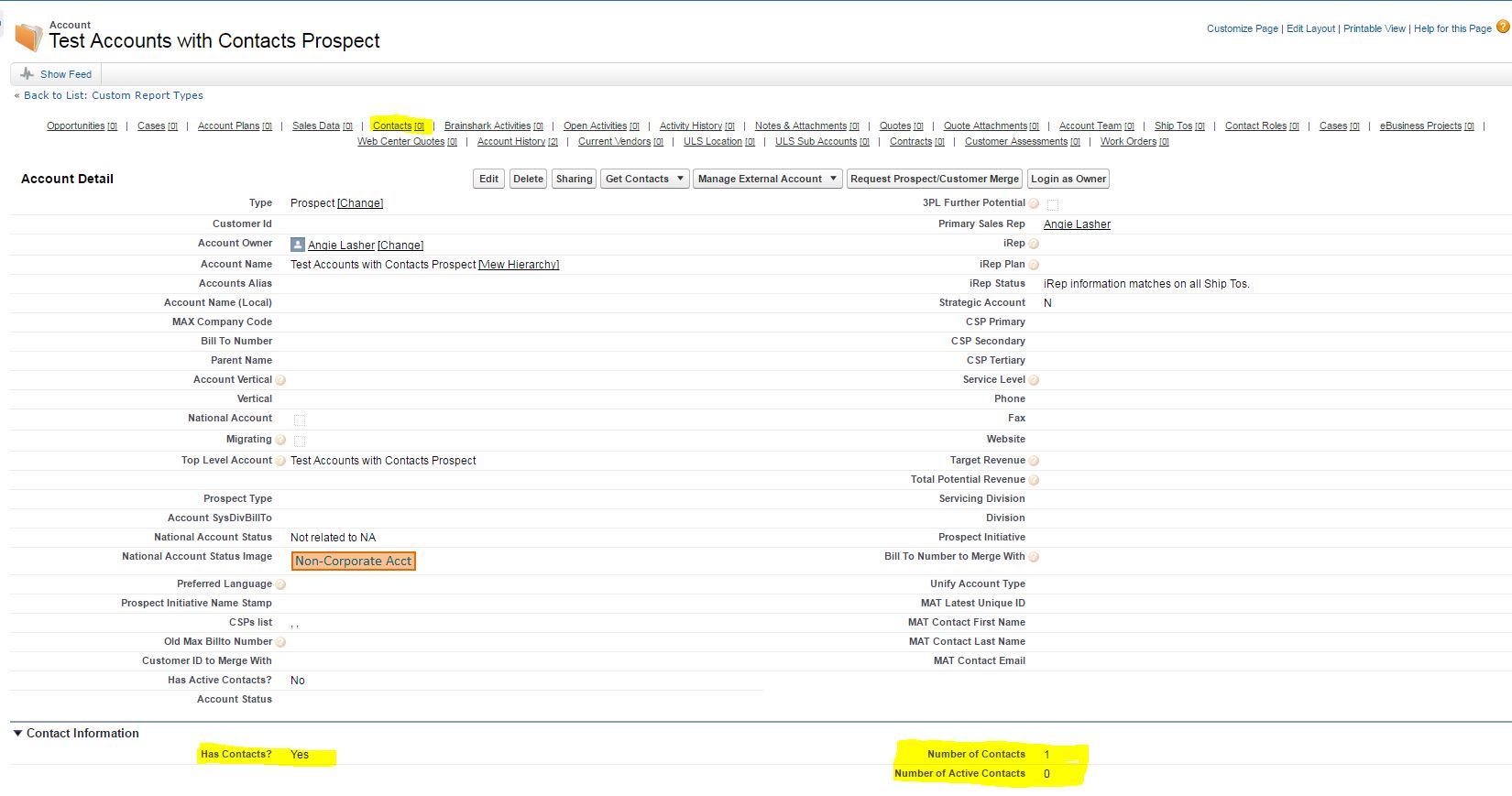Screen dimensions: 1512x796
Task: Click help icon beside Migrating label
Action: click(280, 440)
